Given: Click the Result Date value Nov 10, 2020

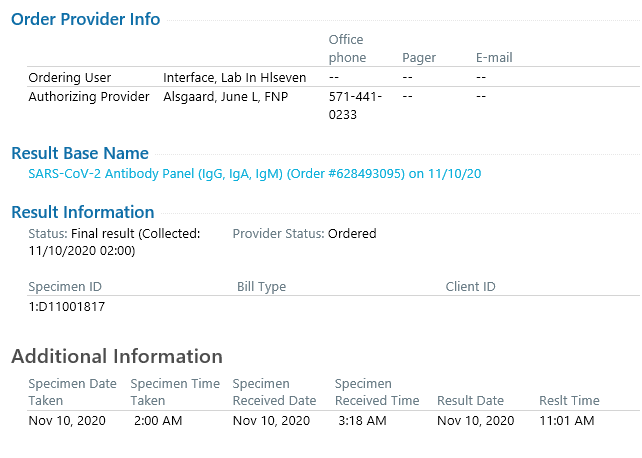Looking at the screenshot, I should pyautogui.click(x=475, y=421).
